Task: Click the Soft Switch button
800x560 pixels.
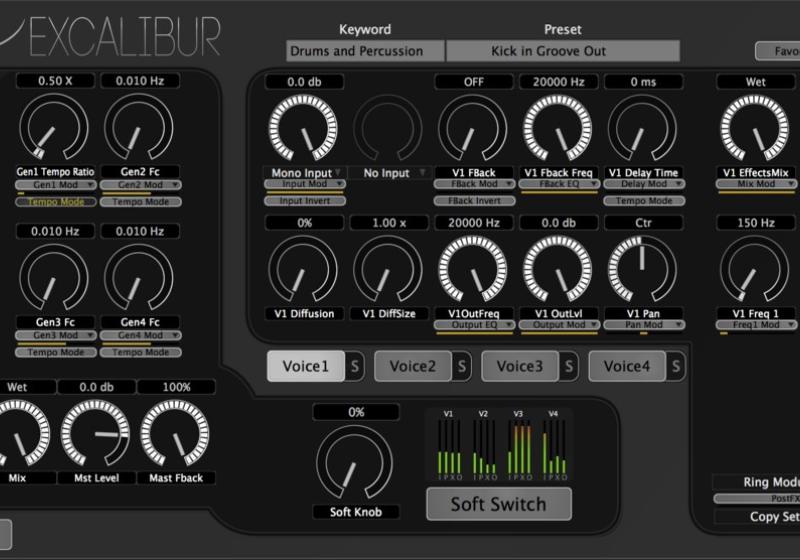Action: coord(498,504)
